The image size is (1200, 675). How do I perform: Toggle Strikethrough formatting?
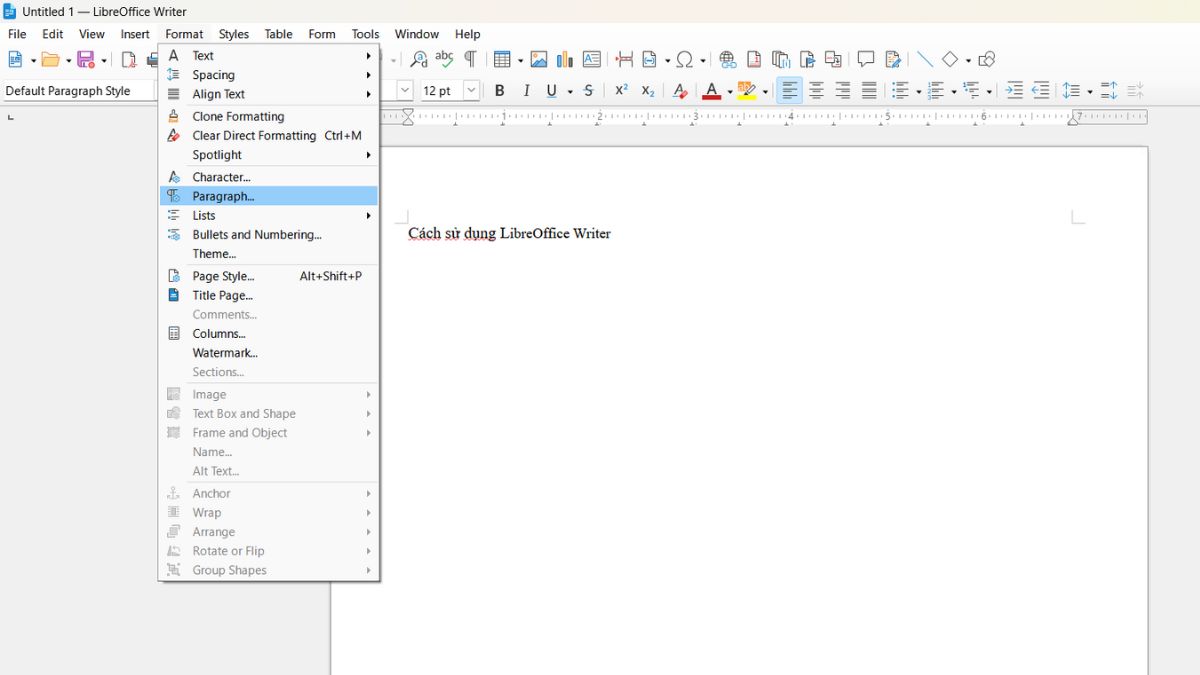(588, 91)
